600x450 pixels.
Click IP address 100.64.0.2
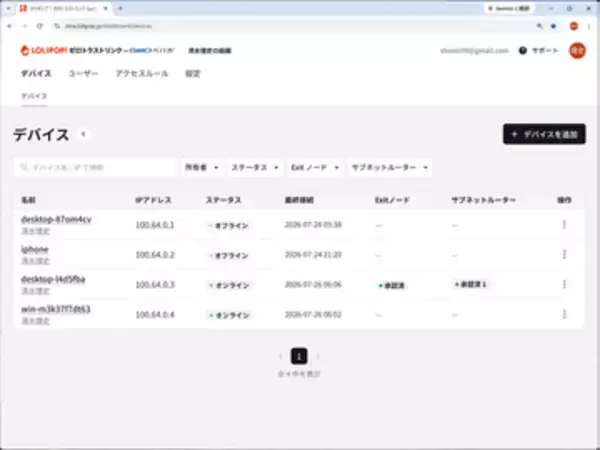coord(155,255)
